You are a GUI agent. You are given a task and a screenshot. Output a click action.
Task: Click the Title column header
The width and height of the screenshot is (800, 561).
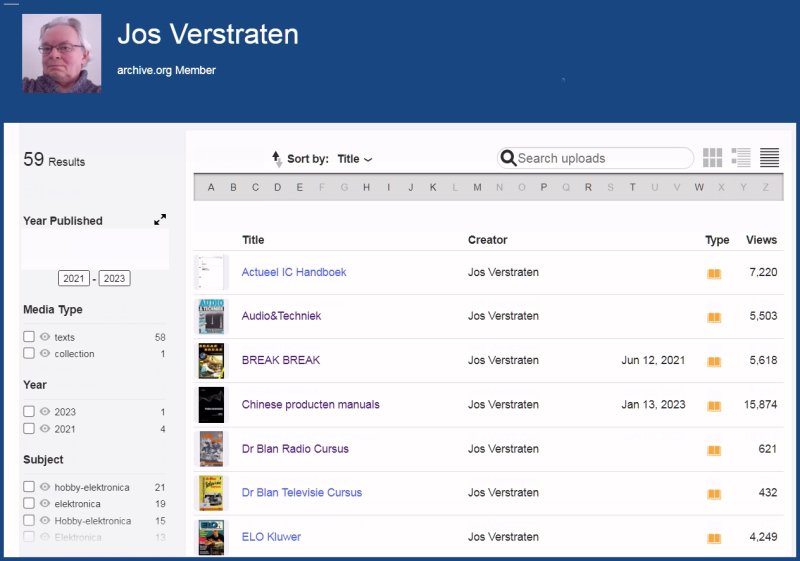coord(253,240)
